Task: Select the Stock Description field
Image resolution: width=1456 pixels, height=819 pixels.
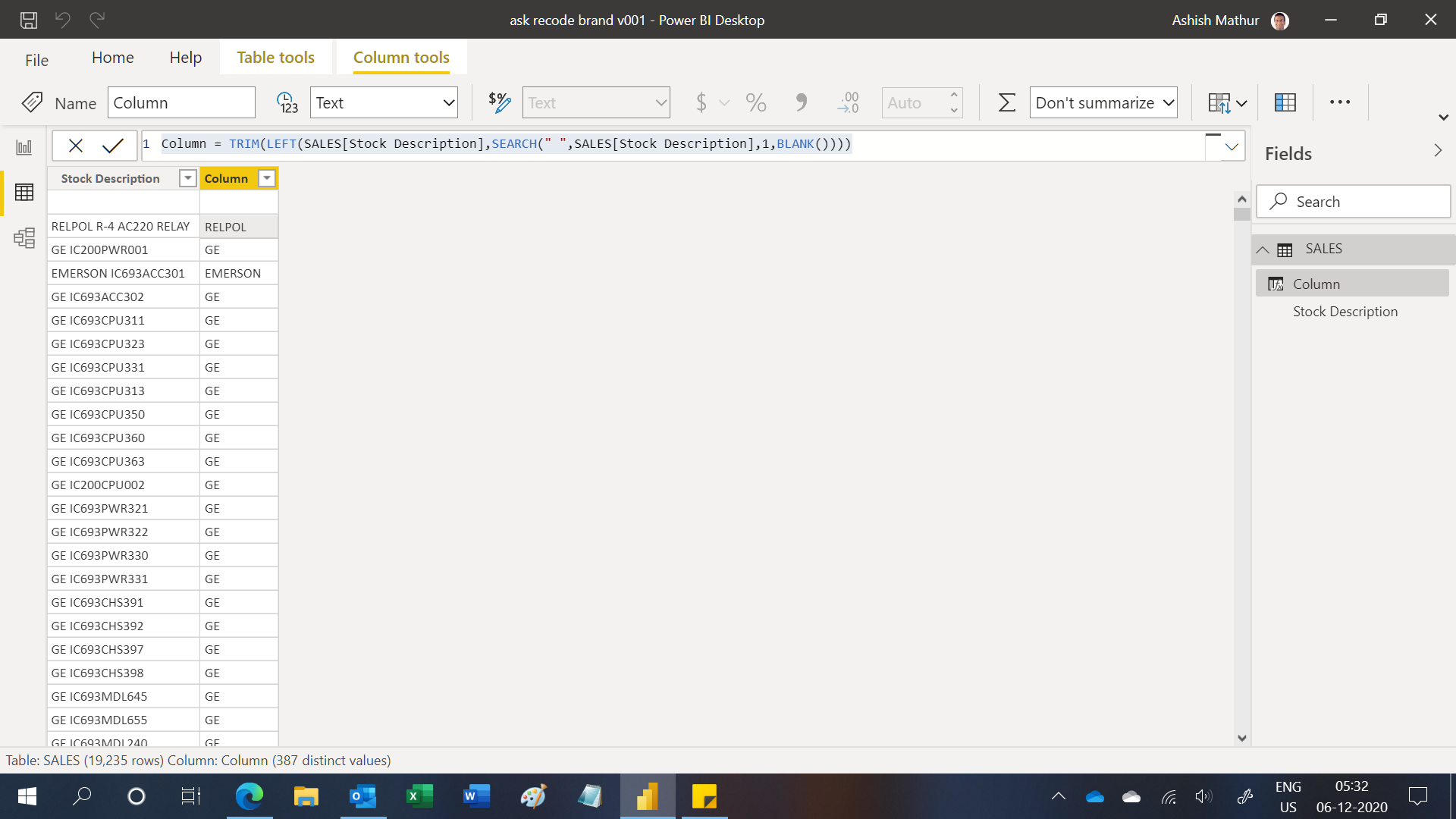Action: 1345,312
